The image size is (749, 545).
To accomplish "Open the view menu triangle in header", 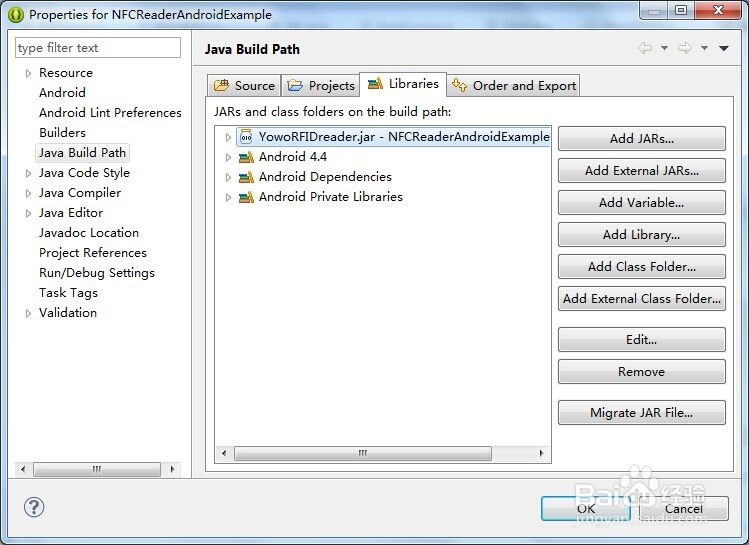I will (x=724, y=48).
